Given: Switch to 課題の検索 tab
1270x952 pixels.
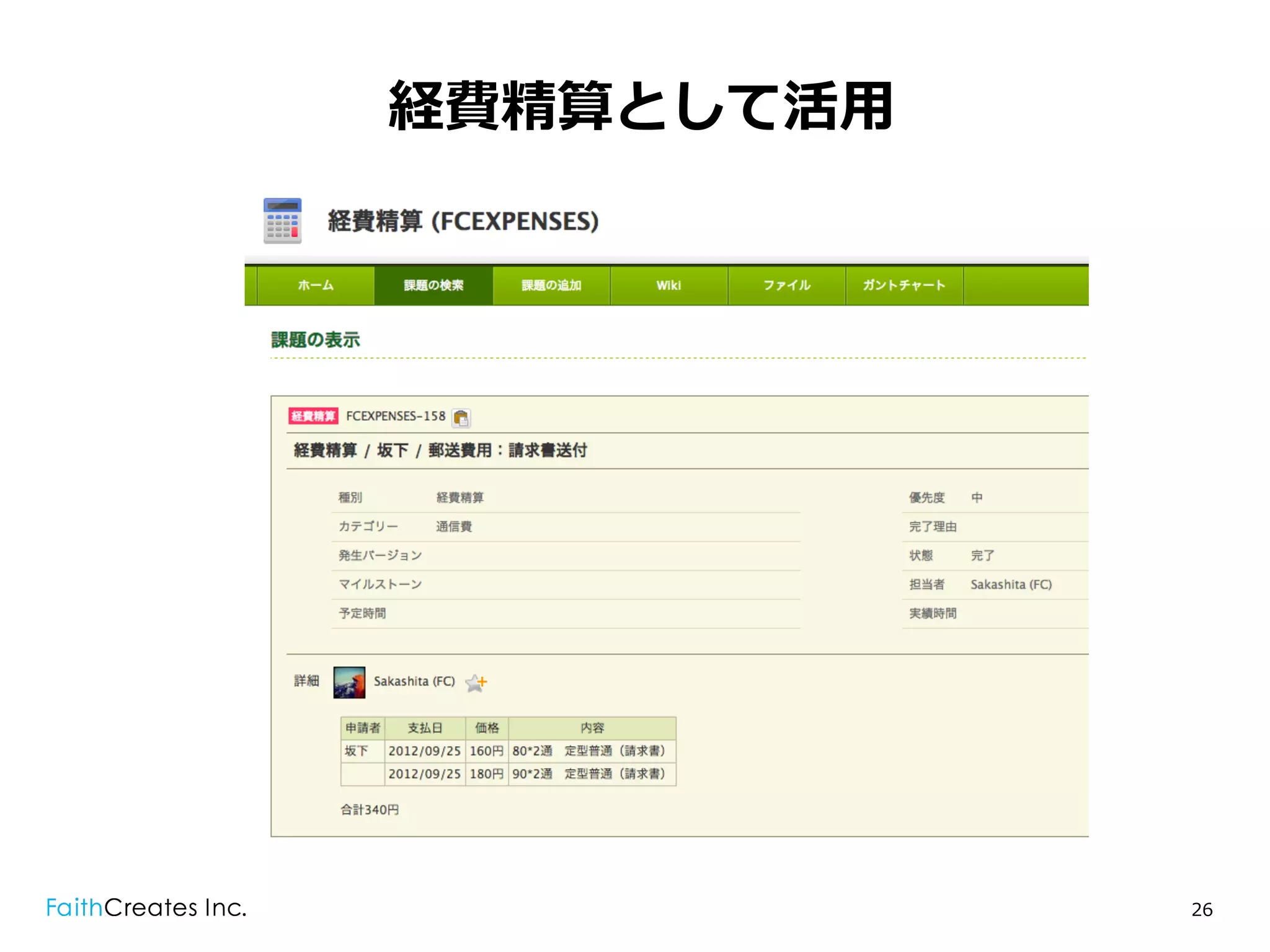Looking at the screenshot, I should click(433, 285).
